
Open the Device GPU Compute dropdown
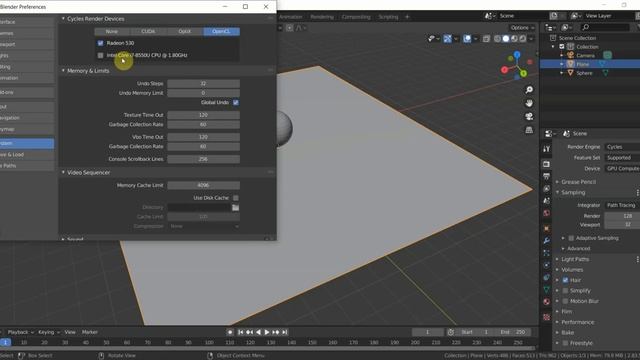622,168
